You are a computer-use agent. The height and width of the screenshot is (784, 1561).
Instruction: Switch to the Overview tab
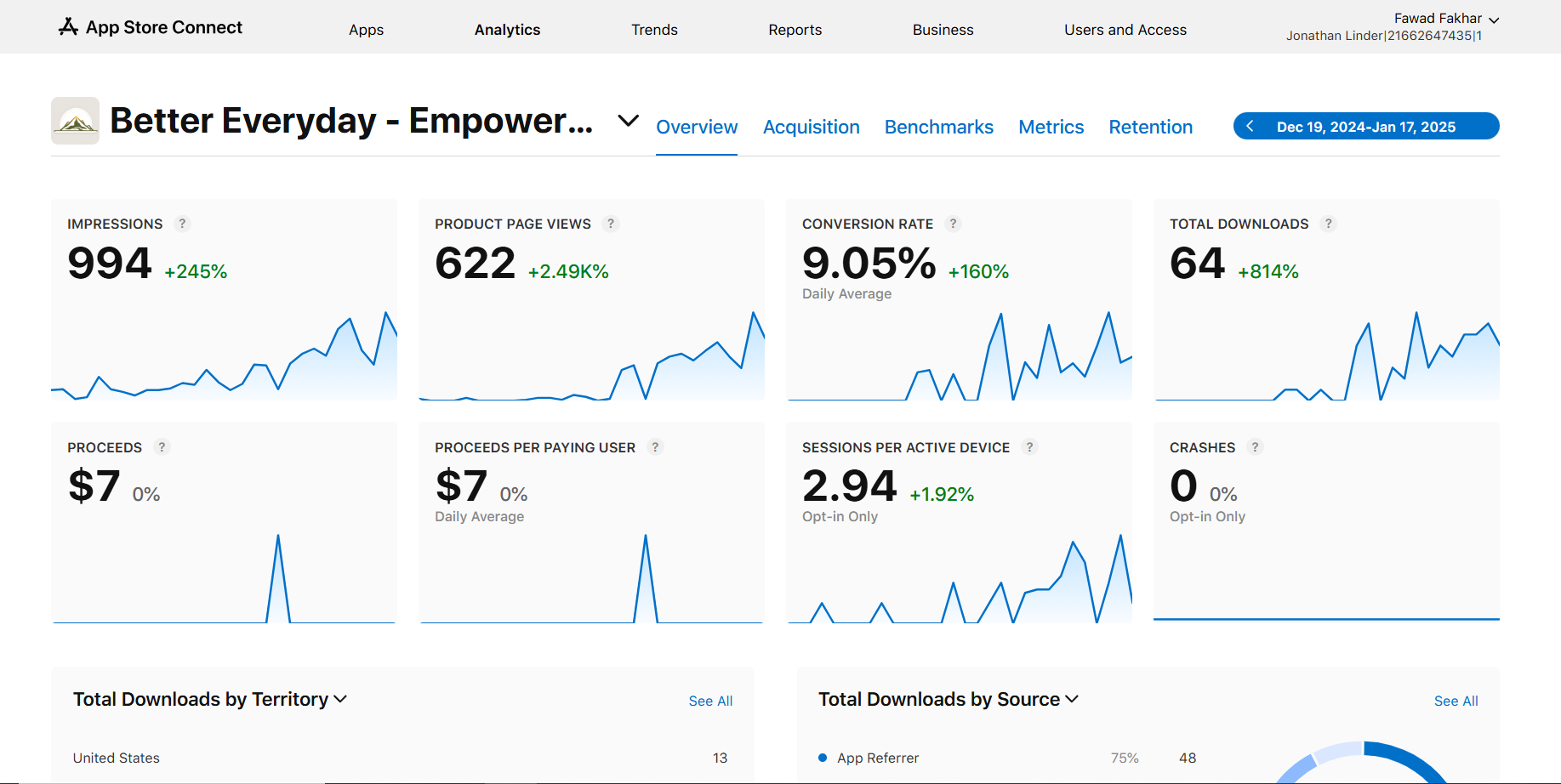point(697,127)
